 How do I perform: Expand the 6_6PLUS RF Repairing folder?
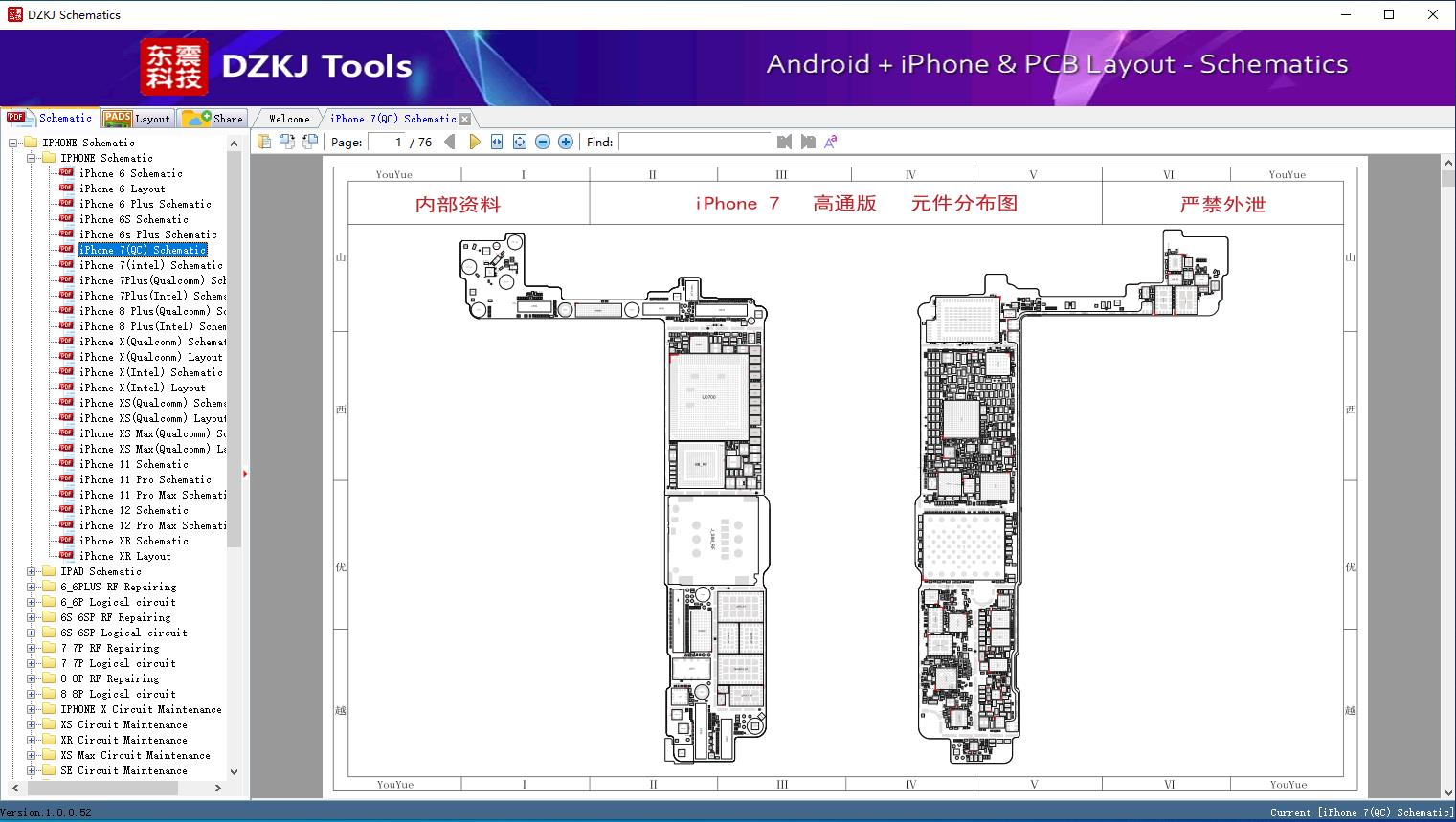click(32, 587)
